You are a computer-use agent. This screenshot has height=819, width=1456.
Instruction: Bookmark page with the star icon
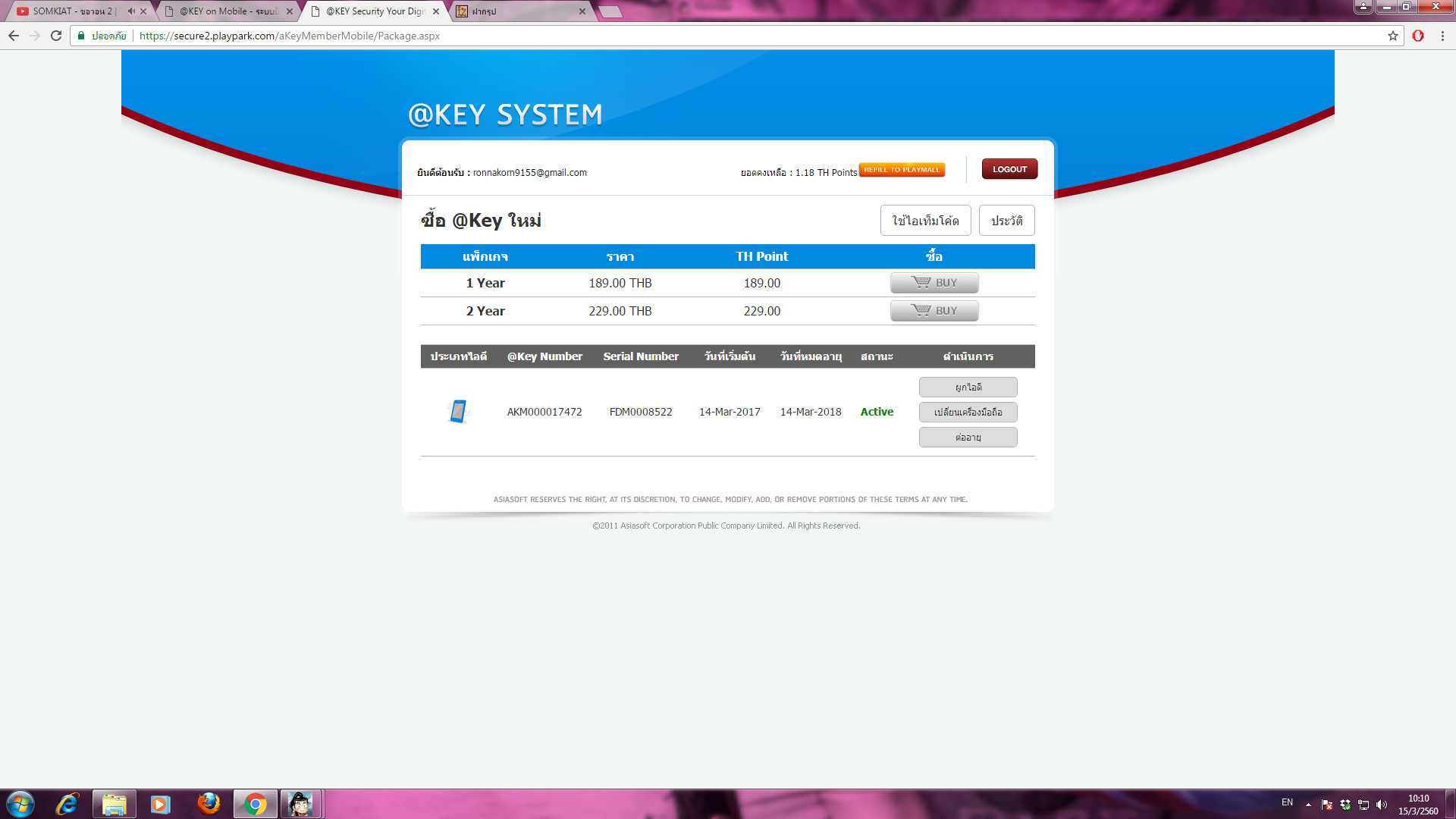(1393, 36)
